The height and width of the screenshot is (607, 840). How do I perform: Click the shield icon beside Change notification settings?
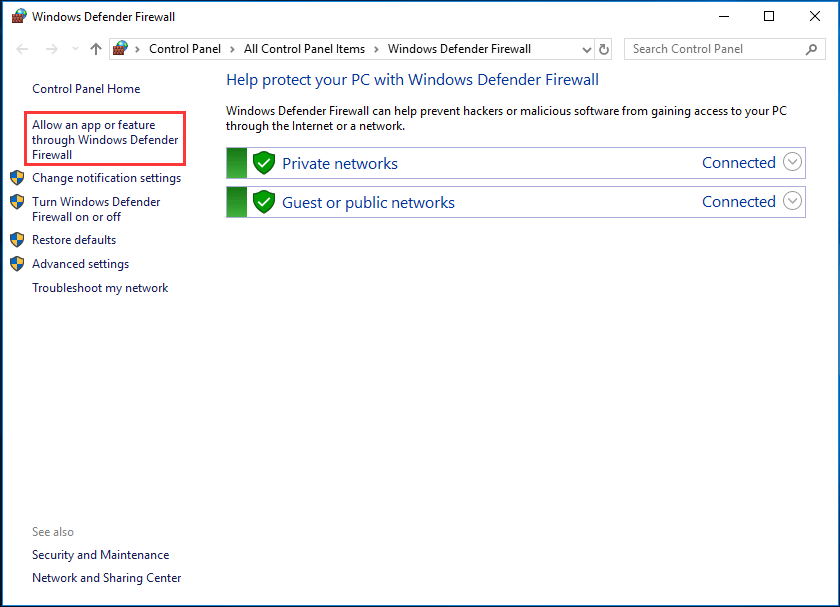click(16, 177)
